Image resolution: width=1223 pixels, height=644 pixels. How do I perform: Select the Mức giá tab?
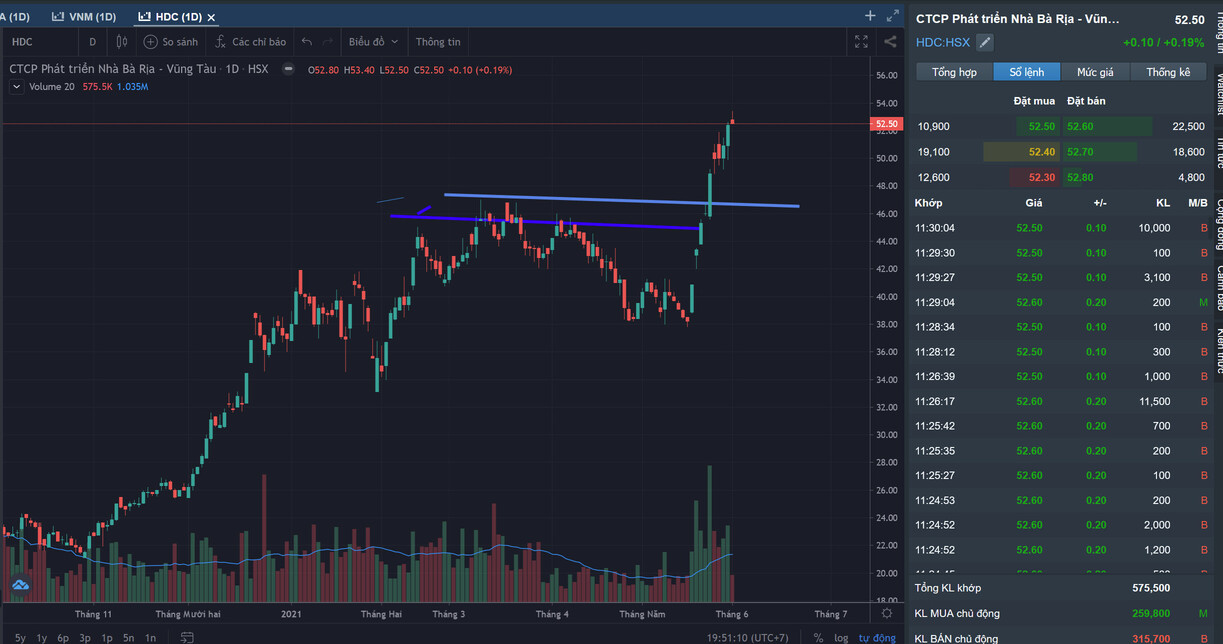(1094, 72)
